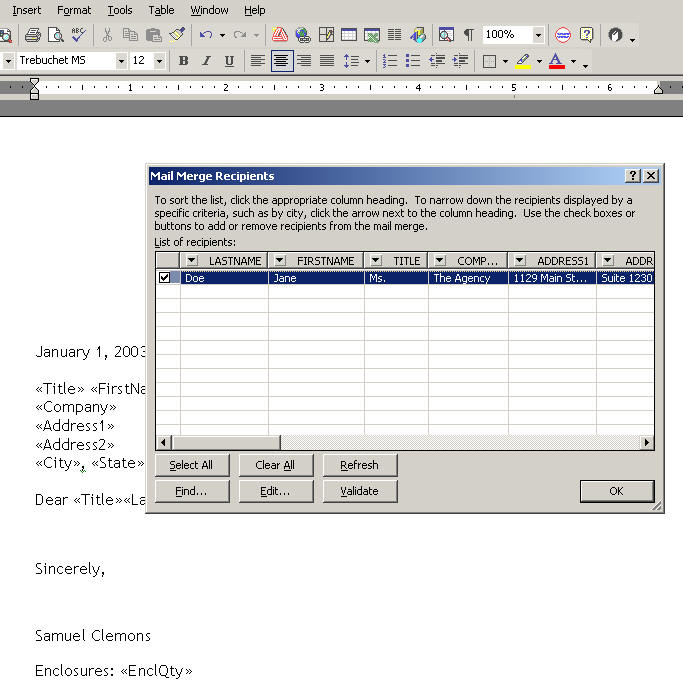Viewport: 683px width, 680px height.
Task: Open the Trebuchet MS font dropdown
Action: coord(121,61)
